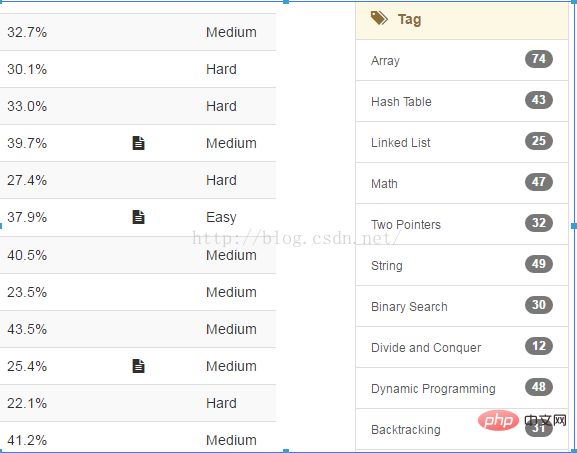Choose the String tag

(462, 265)
